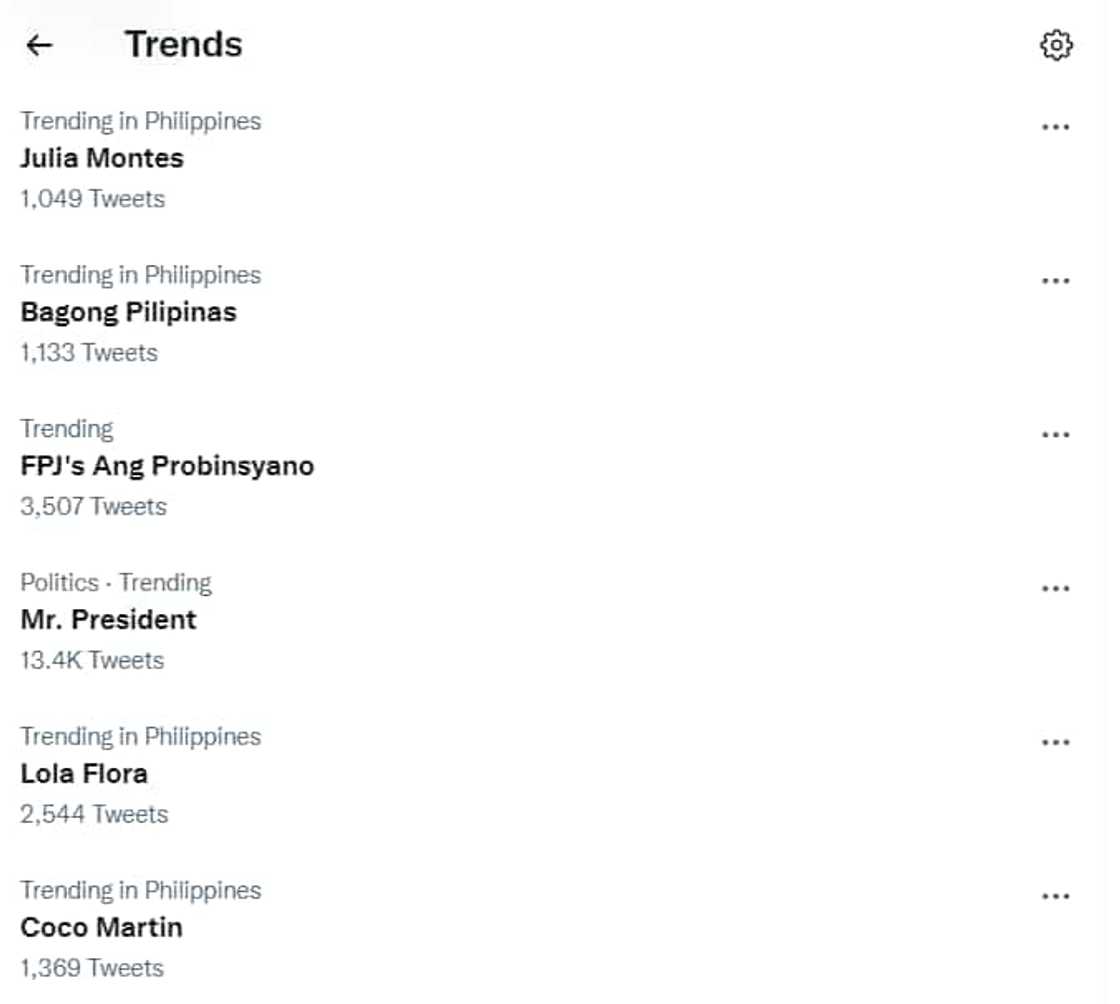The image size is (1120, 1004).
Task: Open the Julia Montes trending topic
Action: [x=102, y=158]
